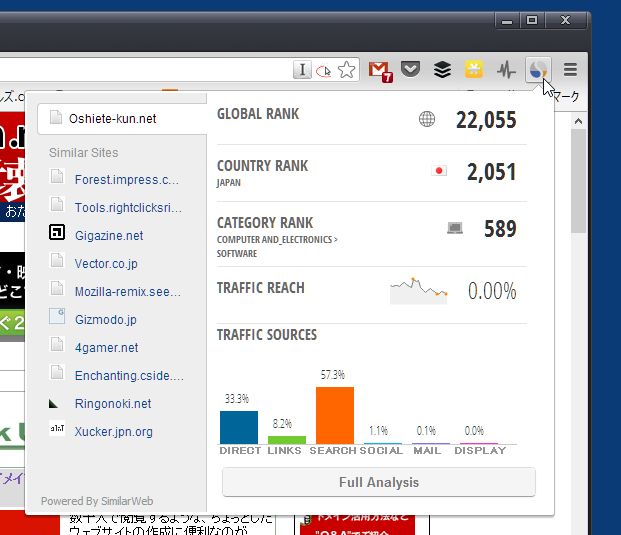This screenshot has height=535, width=621.
Task: Click the traffic reach 0.00% value
Action: [492, 291]
